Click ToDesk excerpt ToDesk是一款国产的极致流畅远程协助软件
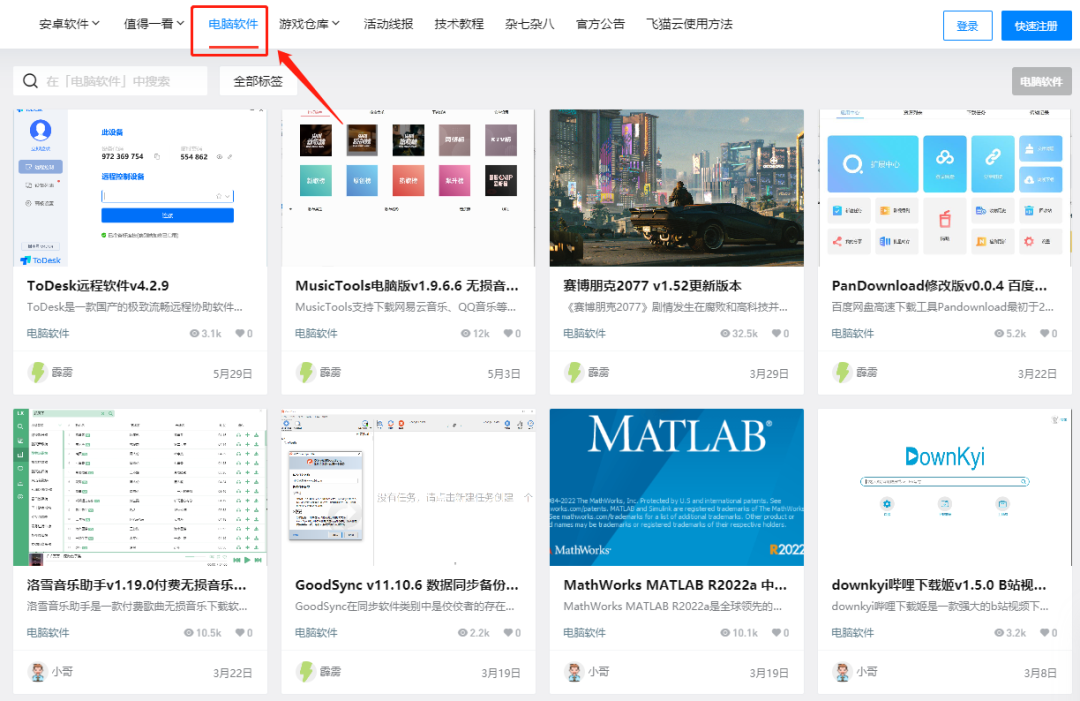The height and width of the screenshot is (701, 1080). [x=135, y=307]
